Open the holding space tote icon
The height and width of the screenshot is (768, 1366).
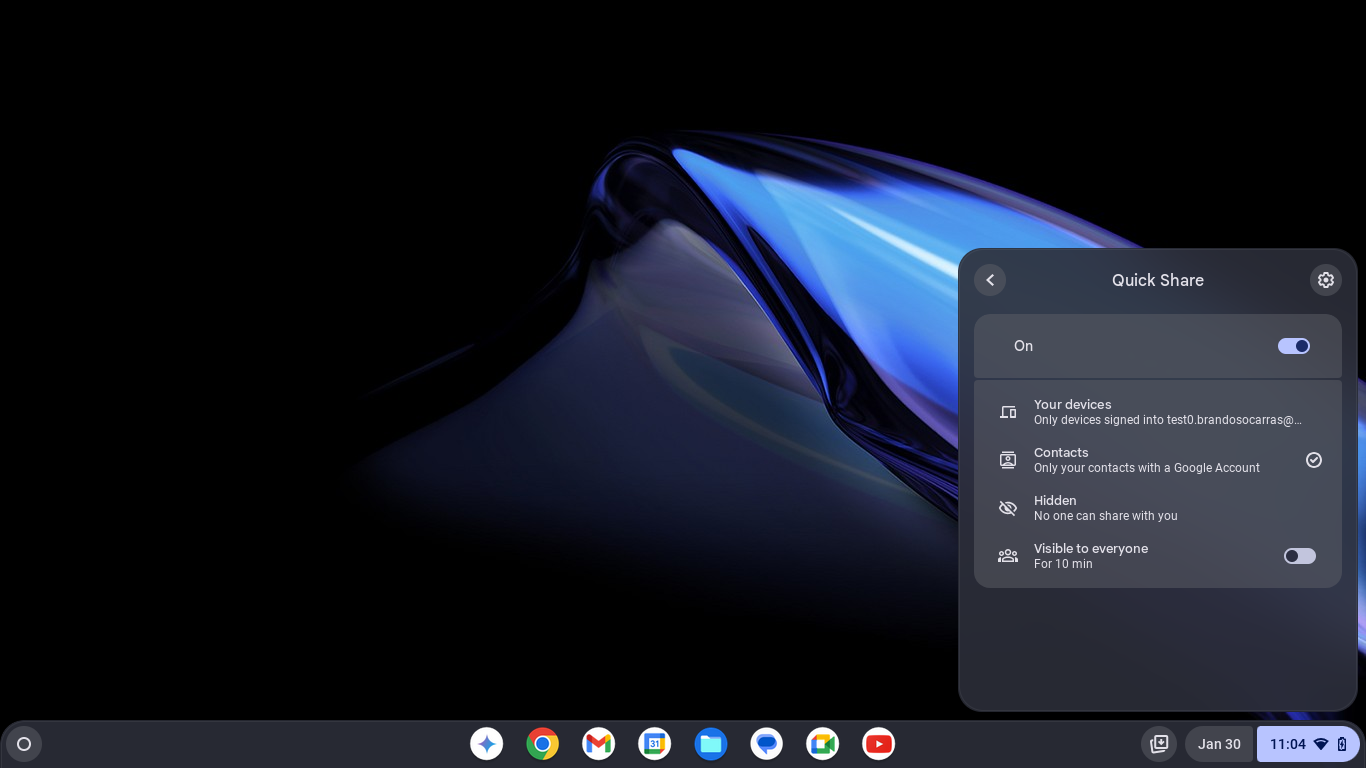[x=1159, y=744]
